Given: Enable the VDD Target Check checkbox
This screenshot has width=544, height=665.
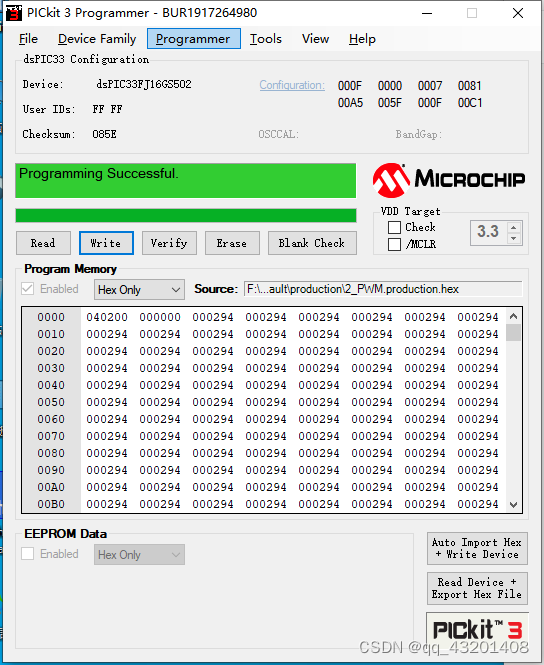Looking at the screenshot, I should pos(394,228).
